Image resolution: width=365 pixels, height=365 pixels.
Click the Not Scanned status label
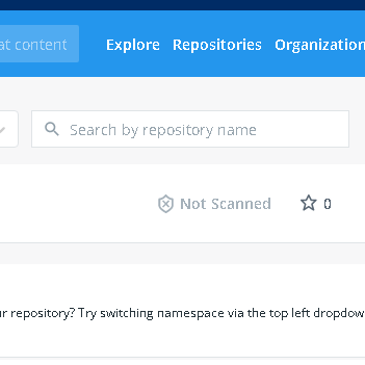[x=225, y=204]
